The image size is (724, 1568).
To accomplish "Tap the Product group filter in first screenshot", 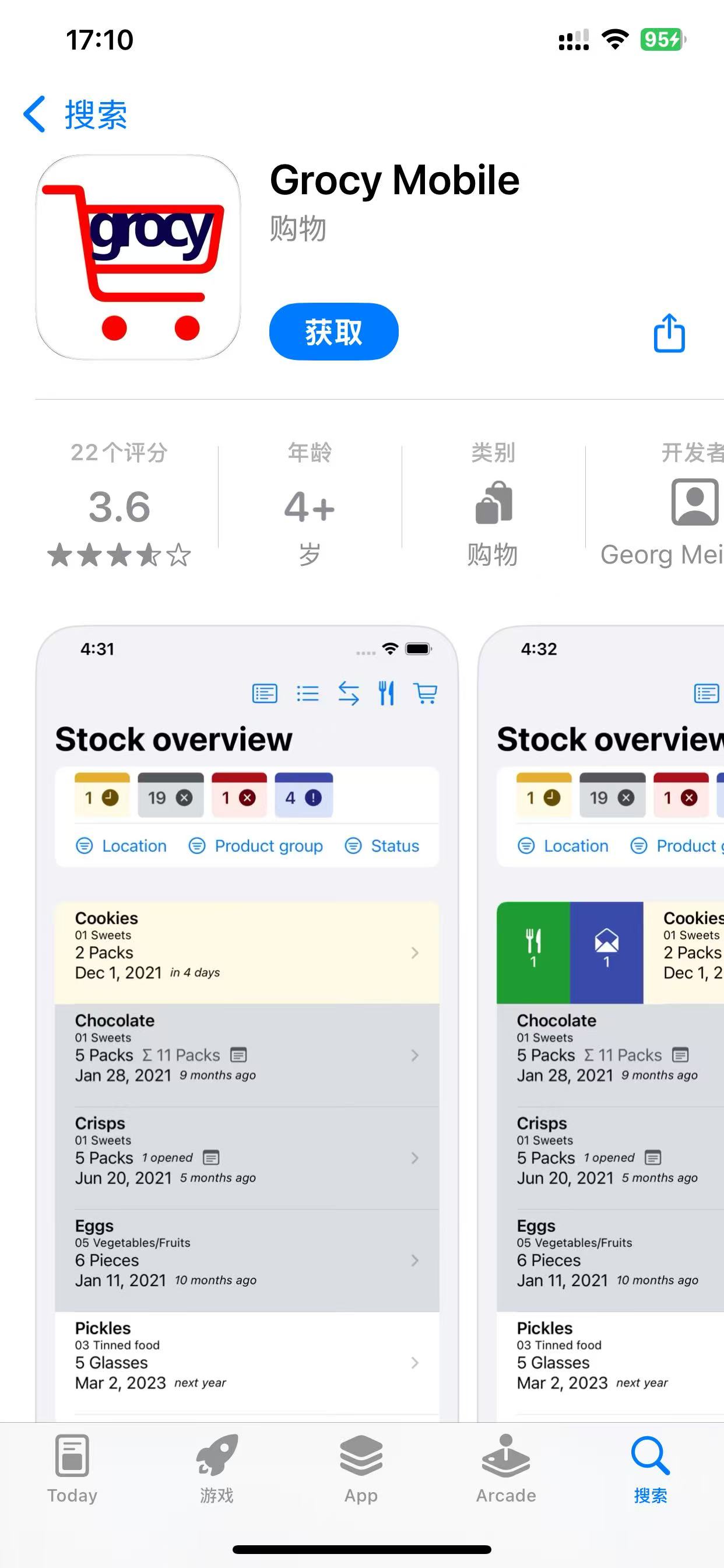I will (x=255, y=846).
